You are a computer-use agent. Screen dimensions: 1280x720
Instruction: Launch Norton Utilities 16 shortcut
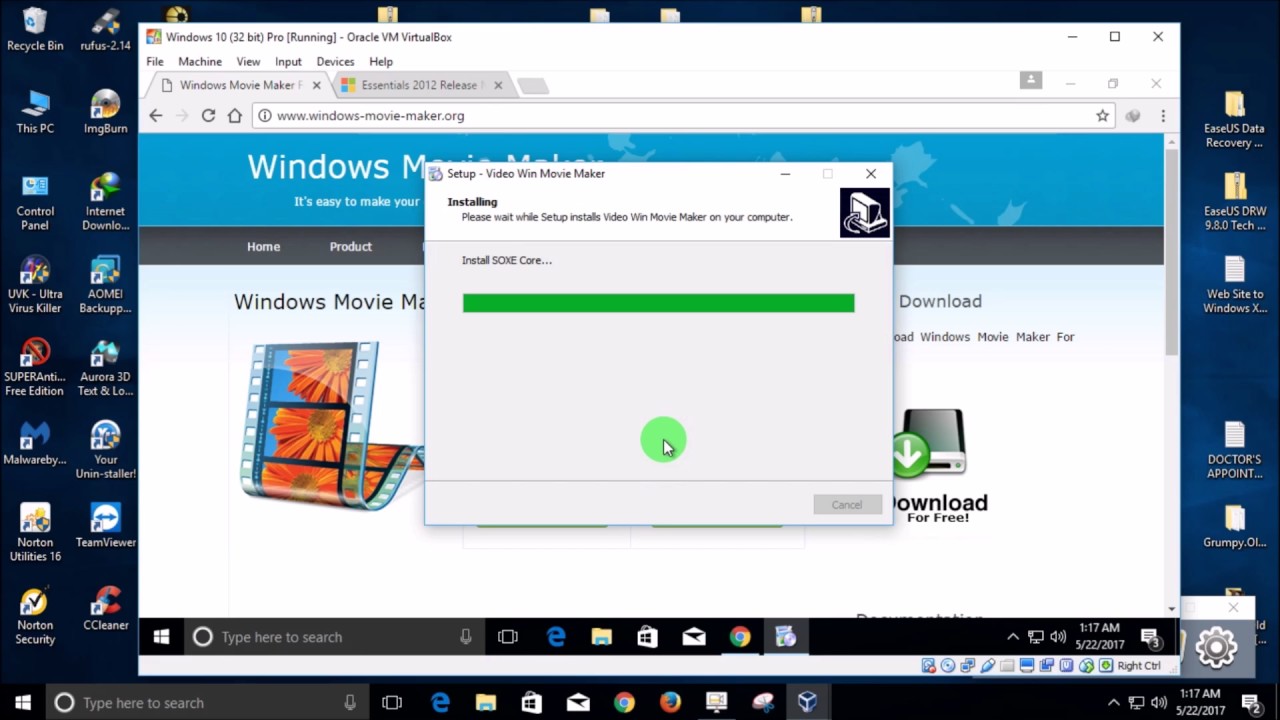point(34,533)
